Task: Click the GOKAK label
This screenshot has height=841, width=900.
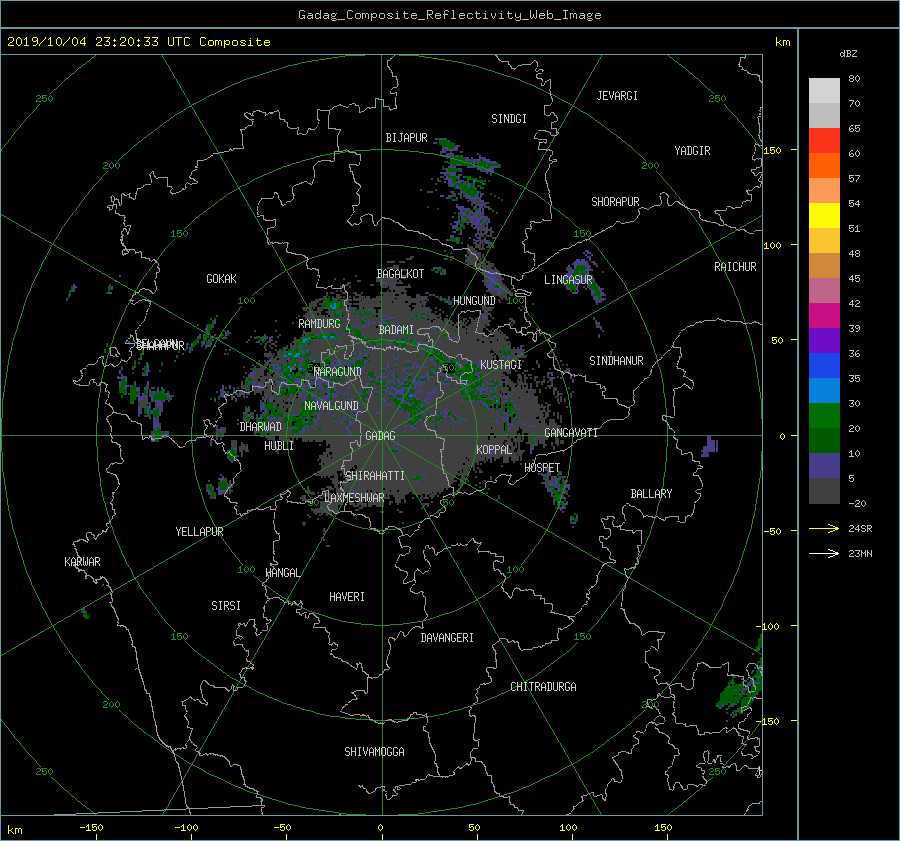Action: (221, 278)
